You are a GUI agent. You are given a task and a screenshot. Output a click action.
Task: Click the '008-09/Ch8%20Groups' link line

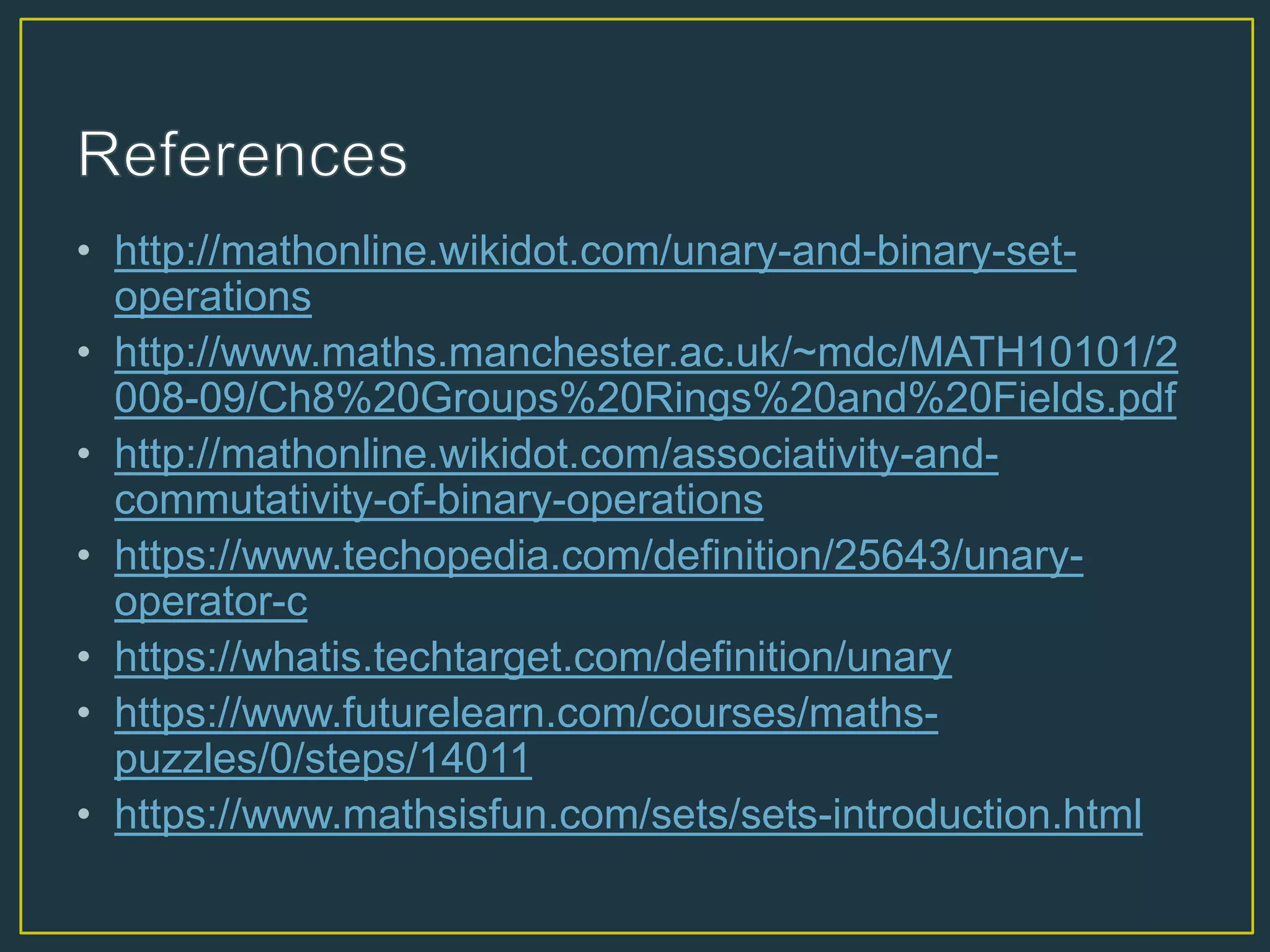coord(645,399)
